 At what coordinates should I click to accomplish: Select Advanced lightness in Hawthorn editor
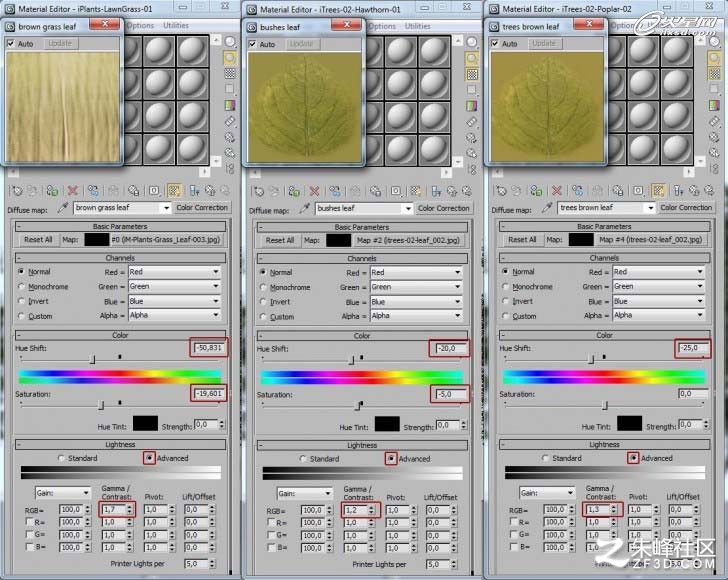click(x=391, y=459)
